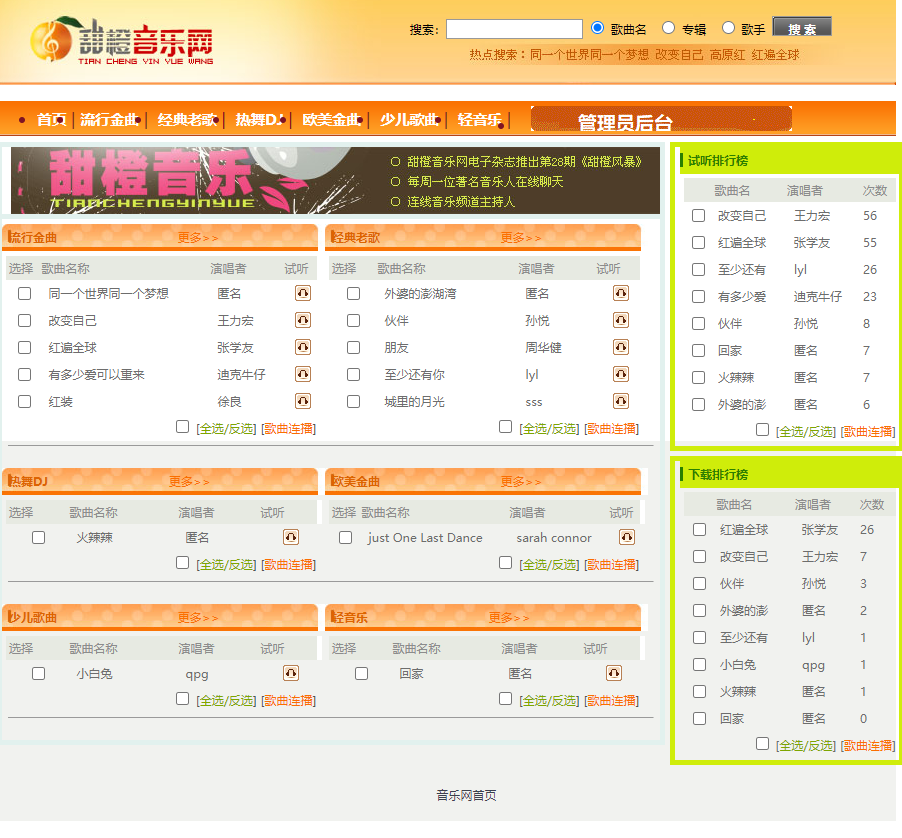Open the 欧美金曲 navigation menu item
The height and width of the screenshot is (838, 902).
tap(331, 118)
